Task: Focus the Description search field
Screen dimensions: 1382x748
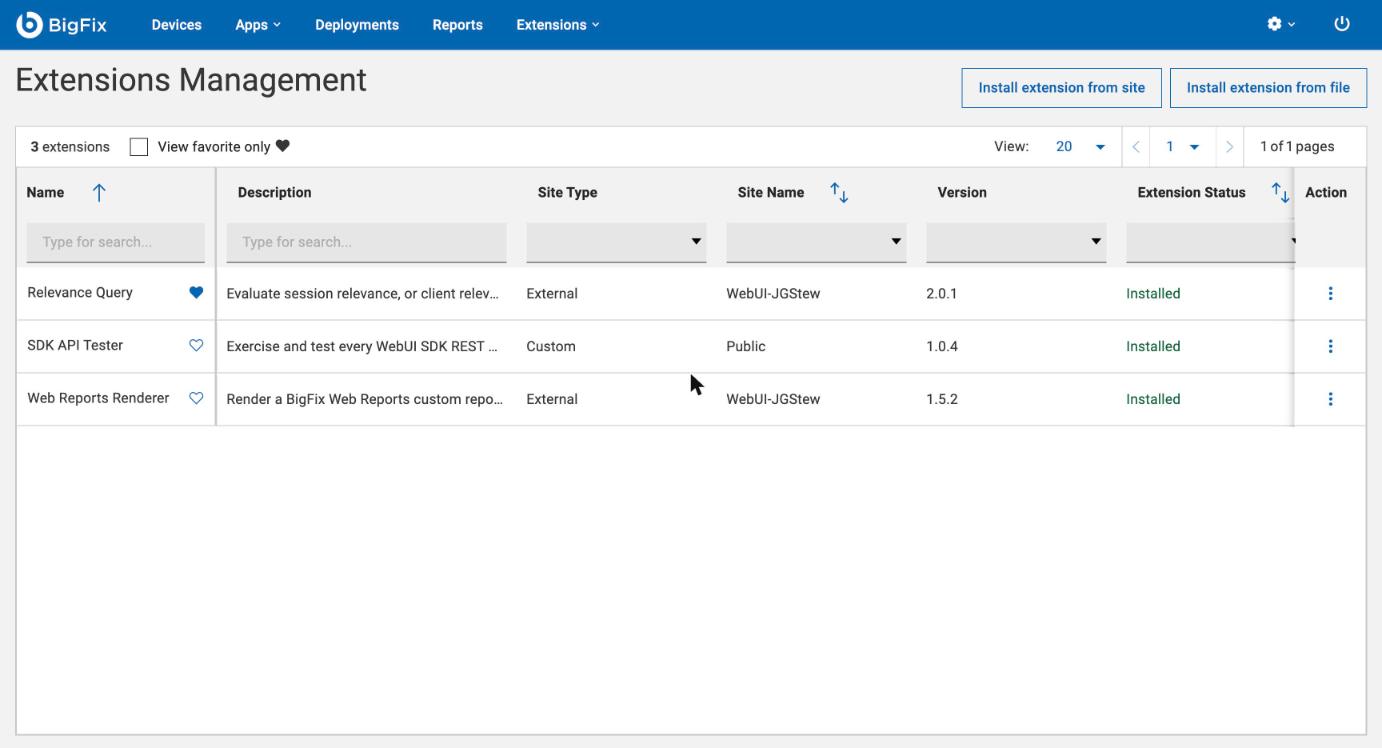Action: coord(367,242)
